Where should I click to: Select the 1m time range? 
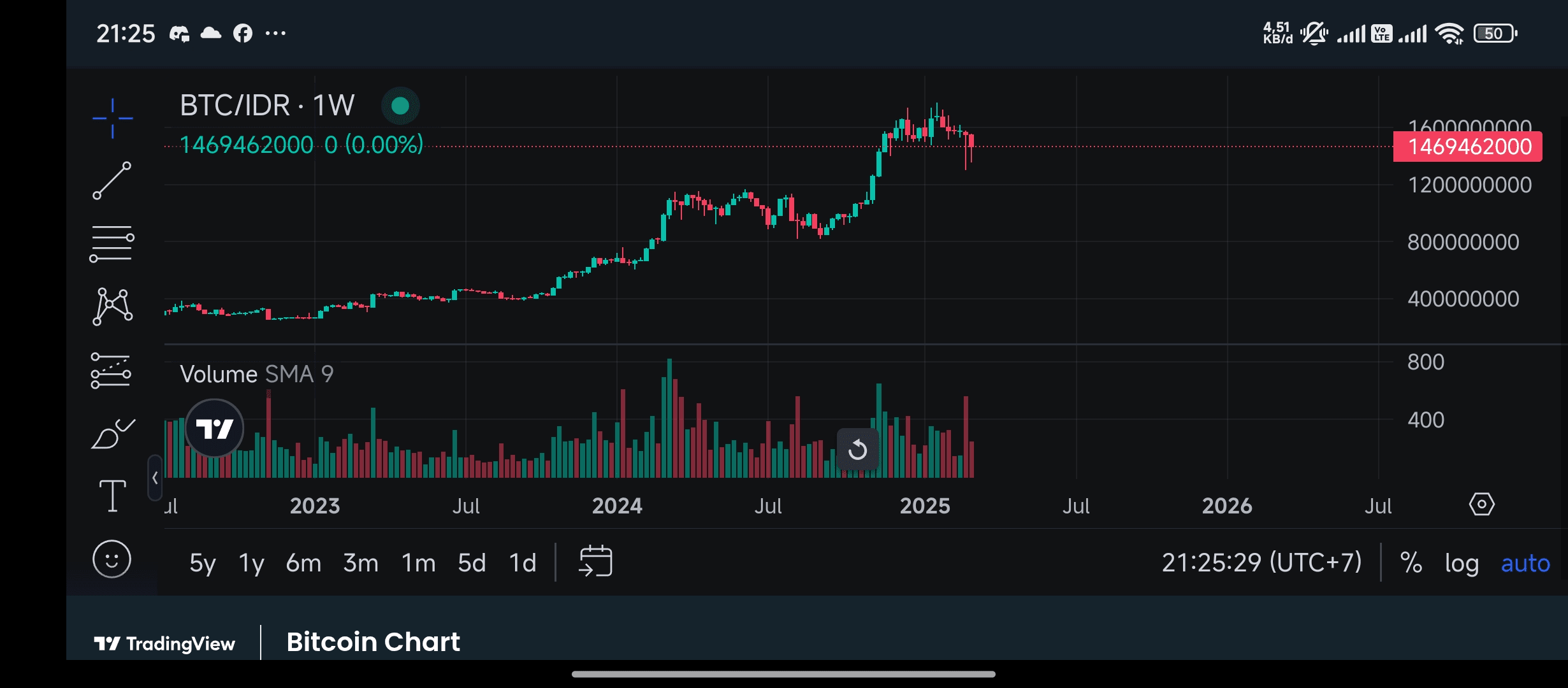(418, 563)
